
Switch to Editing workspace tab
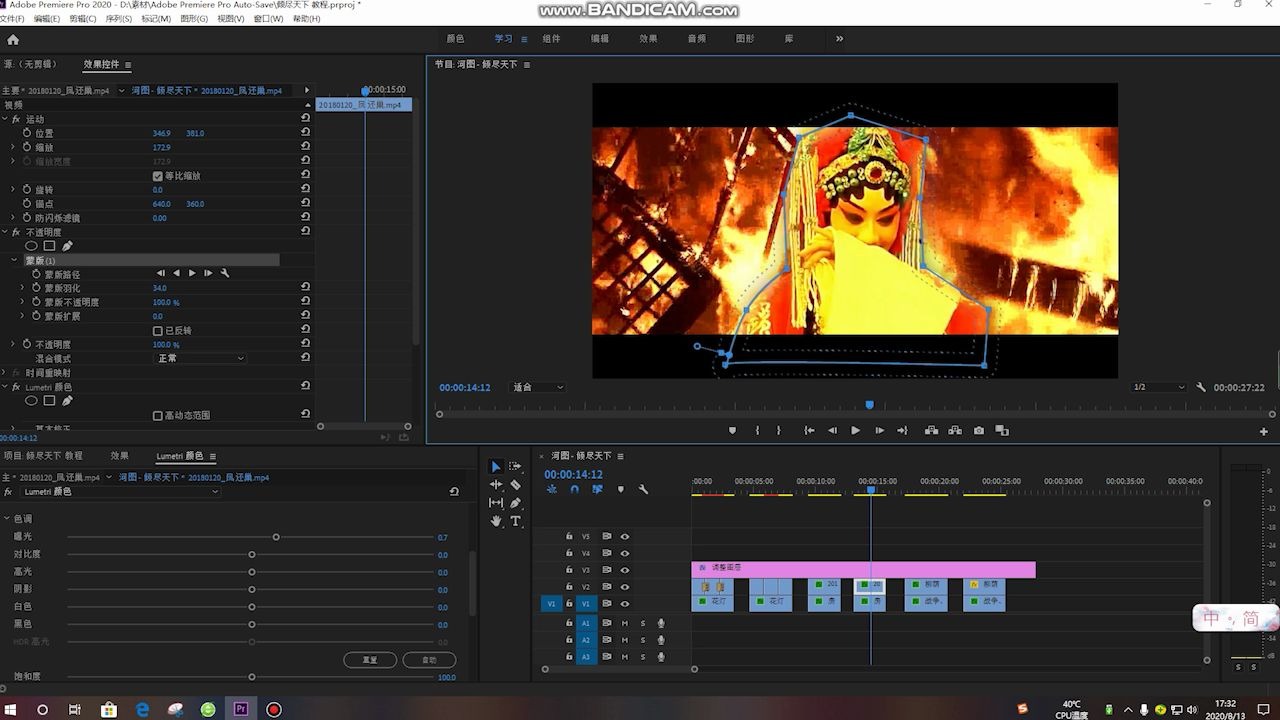[600, 39]
